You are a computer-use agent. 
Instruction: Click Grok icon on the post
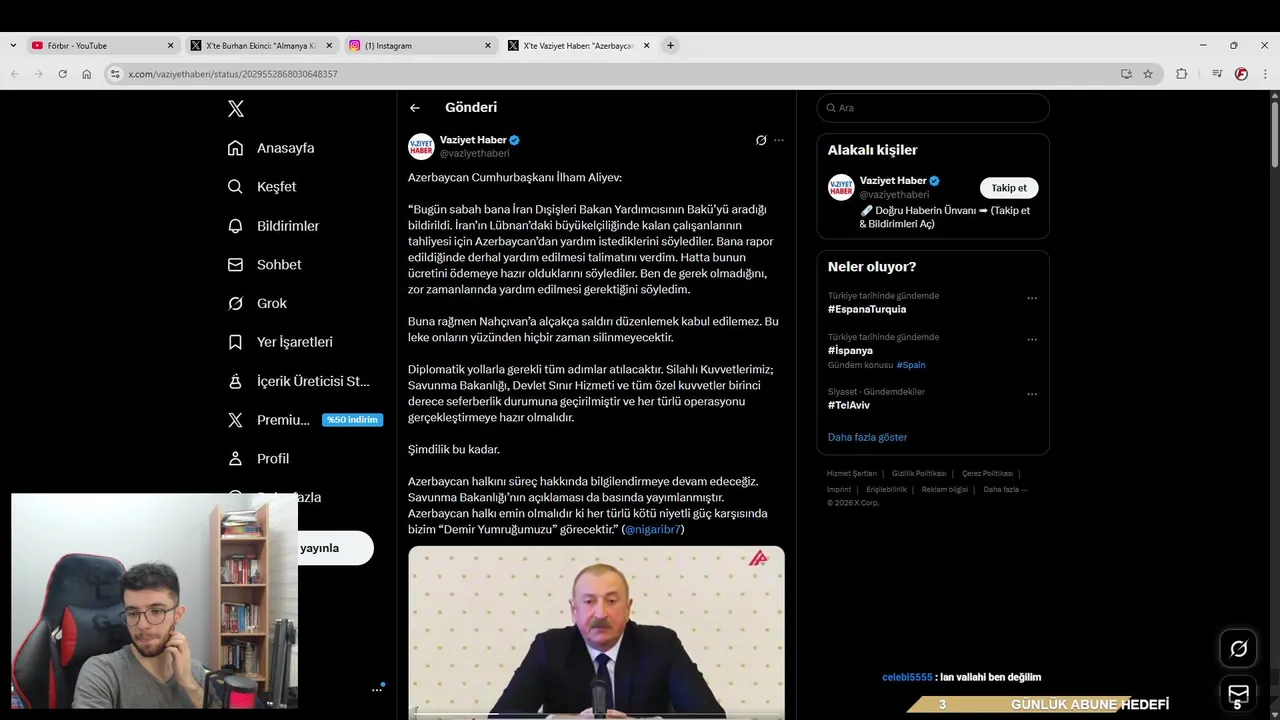[761, 140]
